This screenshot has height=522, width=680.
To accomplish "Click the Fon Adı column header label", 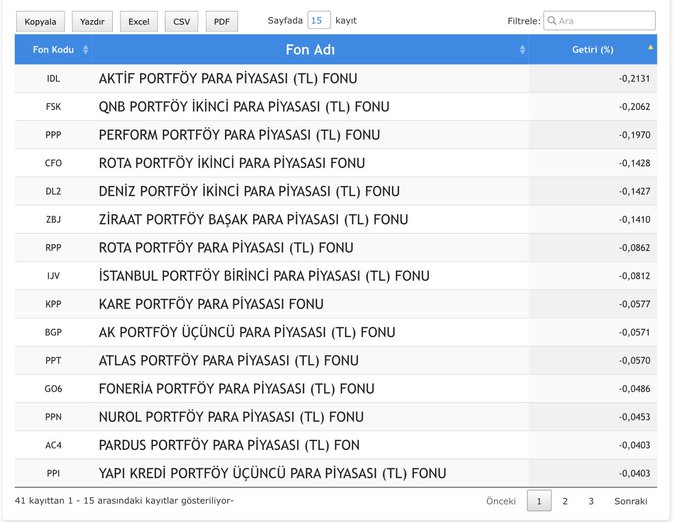I will tap(310, 49).
